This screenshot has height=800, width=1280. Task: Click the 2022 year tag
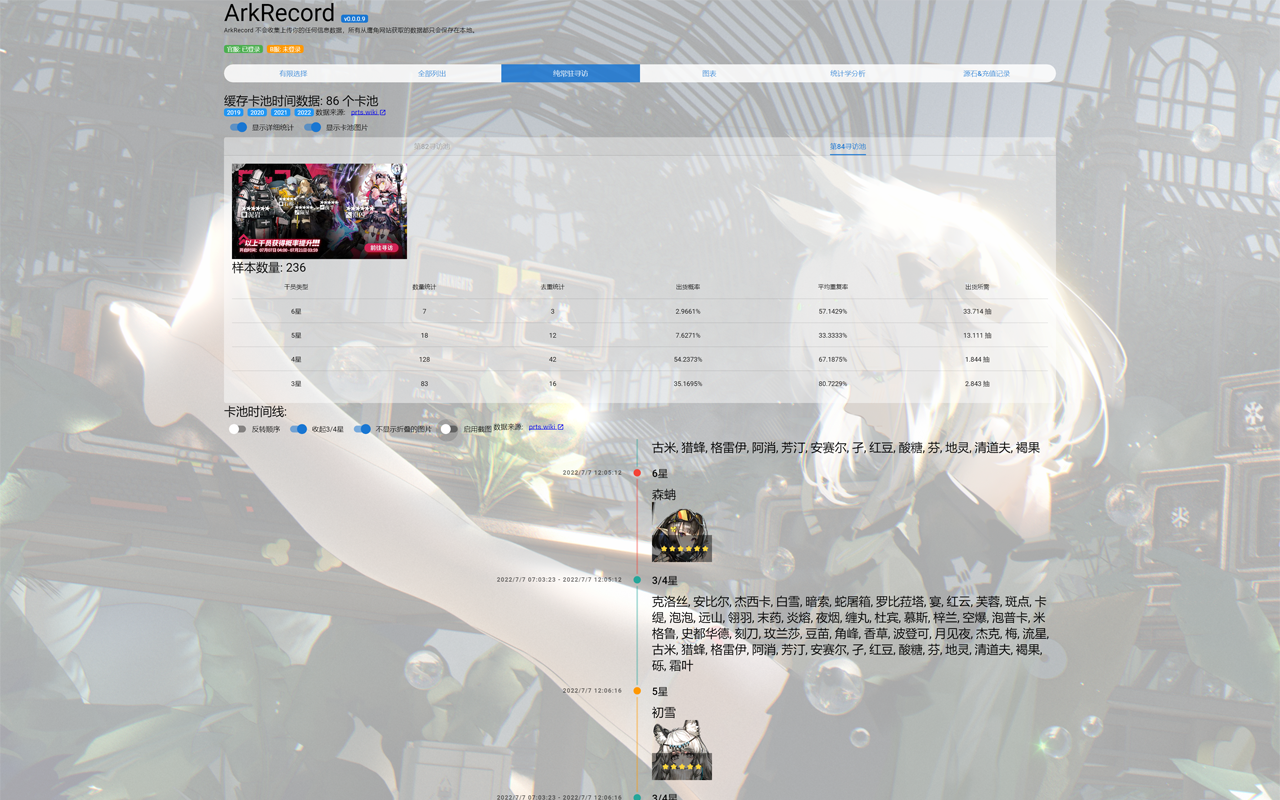[304, 113]
